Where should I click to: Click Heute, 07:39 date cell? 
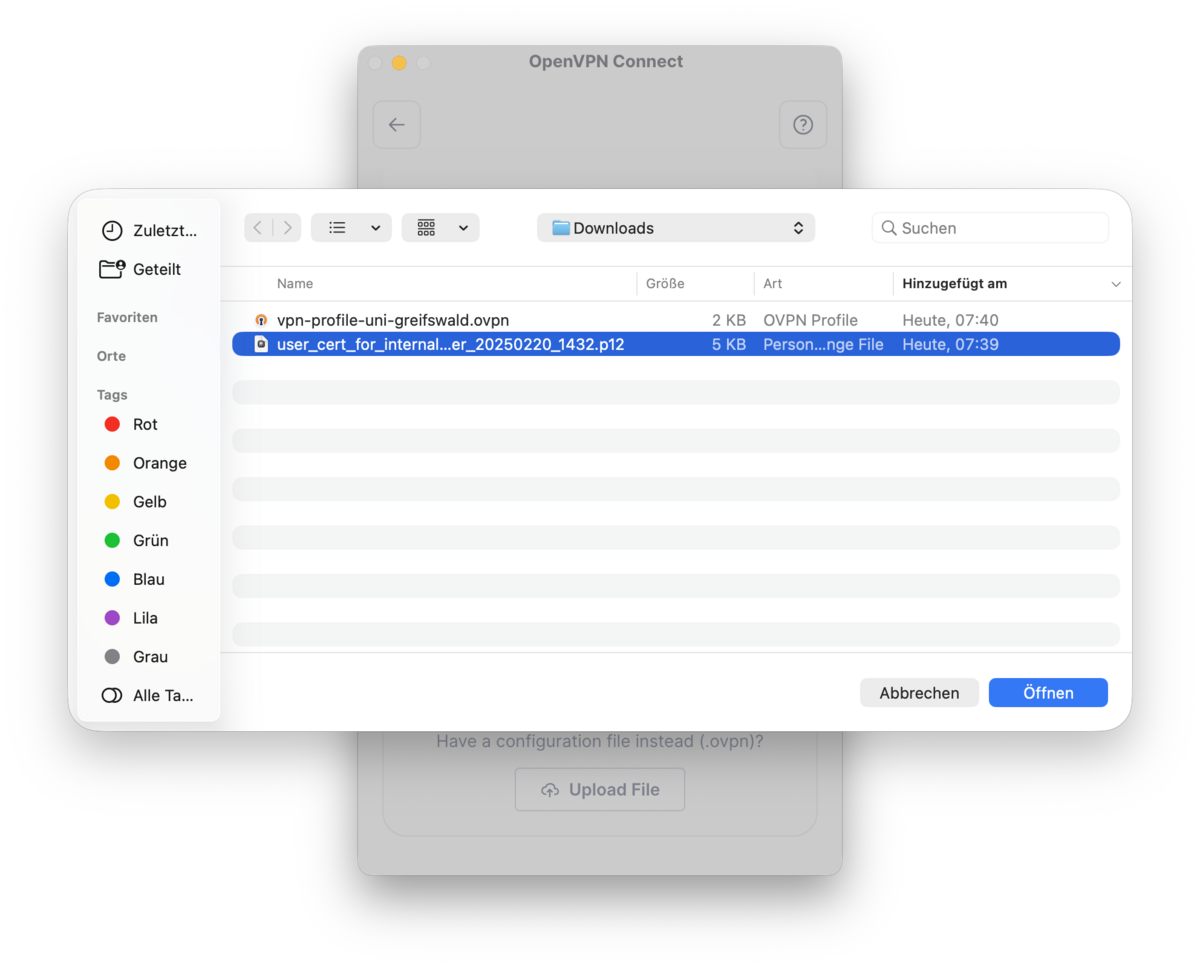pyautogui.click(x=950, y=344)
